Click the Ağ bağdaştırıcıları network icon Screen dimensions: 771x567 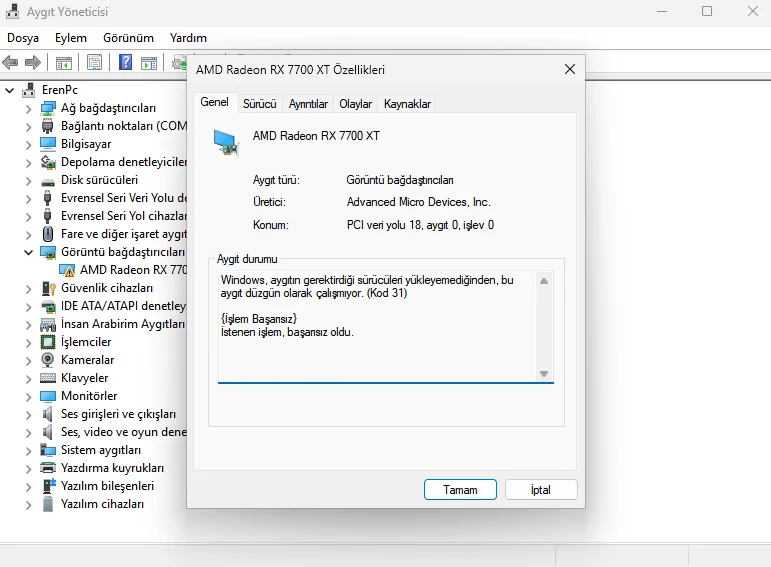[x=48, y=108]
